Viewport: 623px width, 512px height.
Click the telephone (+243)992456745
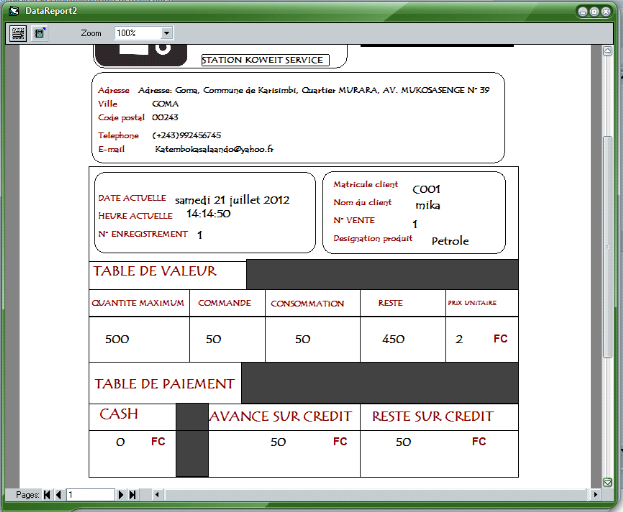(x=187, y=135)
